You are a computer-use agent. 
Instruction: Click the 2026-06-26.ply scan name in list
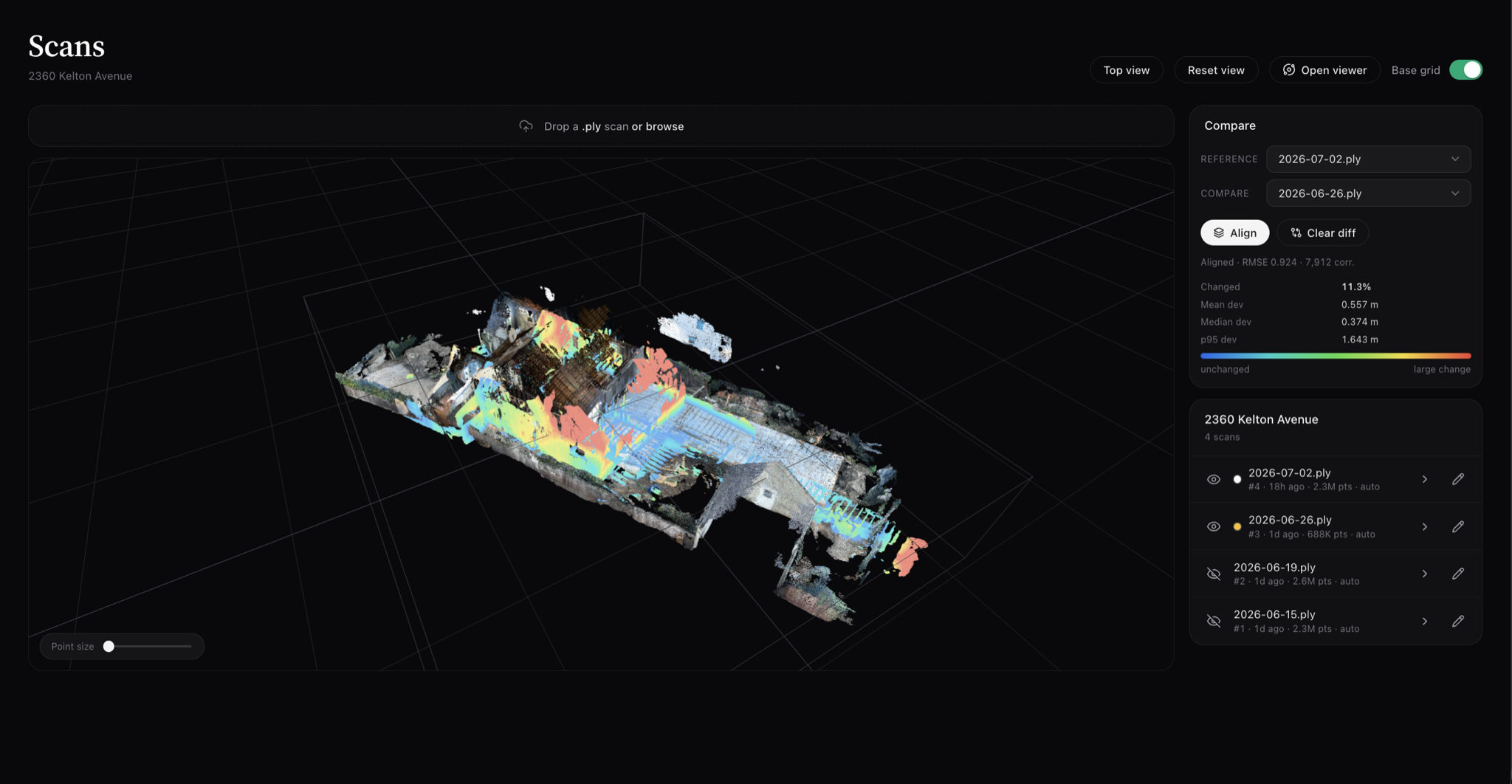[x=1289, y=520]
